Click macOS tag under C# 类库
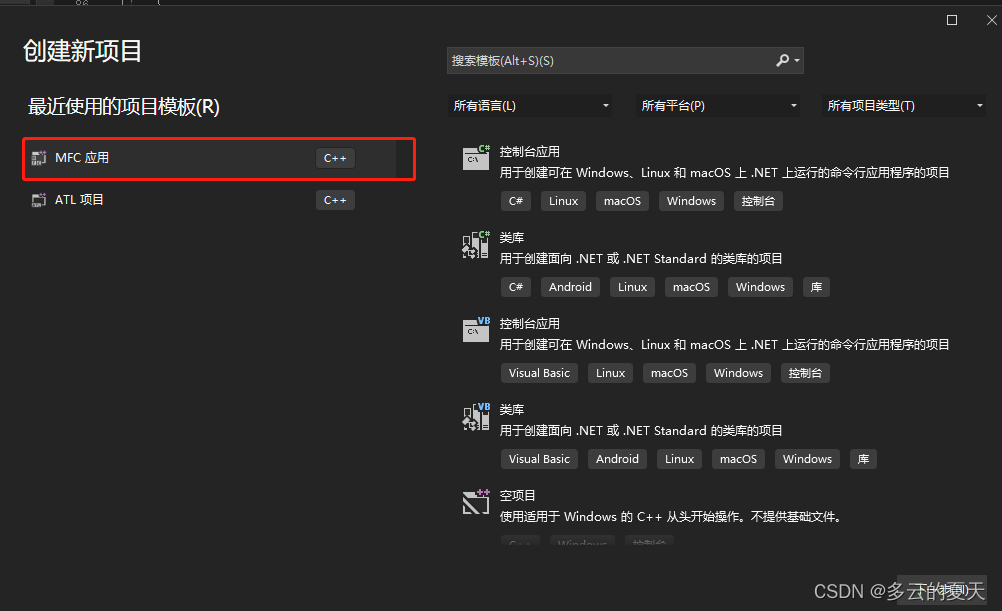This screenshot has height=611, width=1002. 691,287
